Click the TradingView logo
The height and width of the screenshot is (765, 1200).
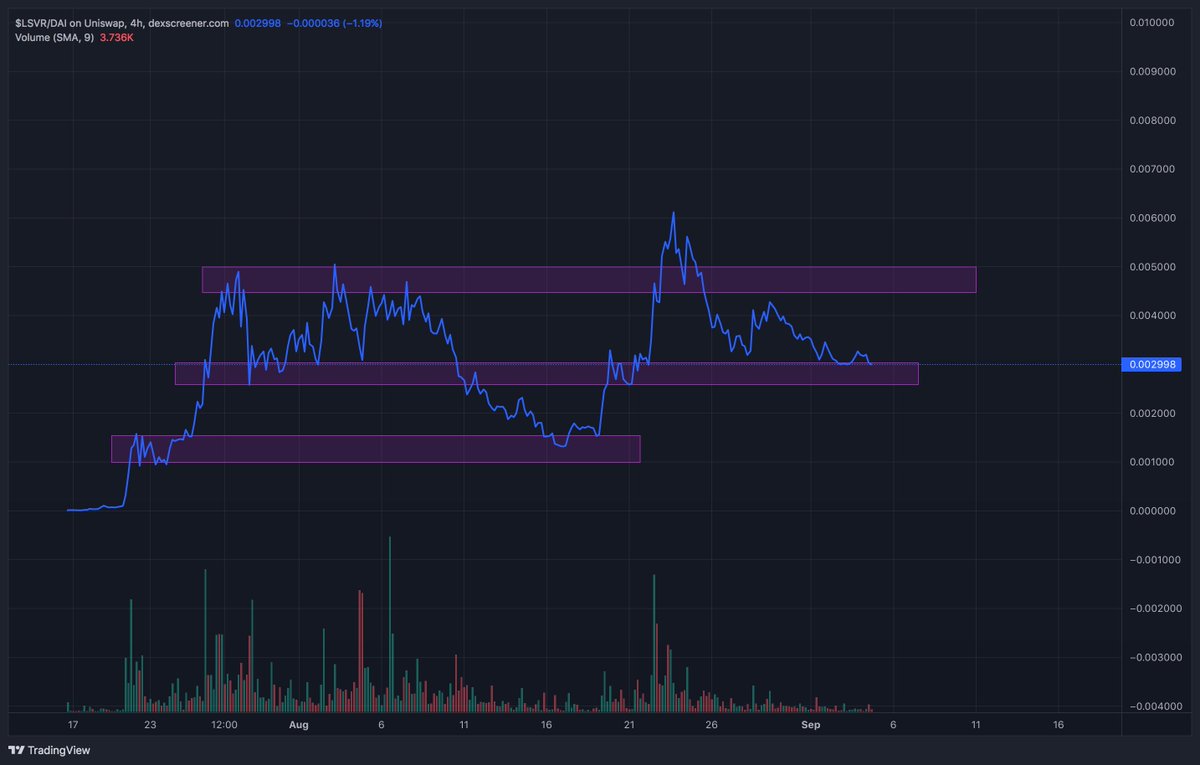49,750
